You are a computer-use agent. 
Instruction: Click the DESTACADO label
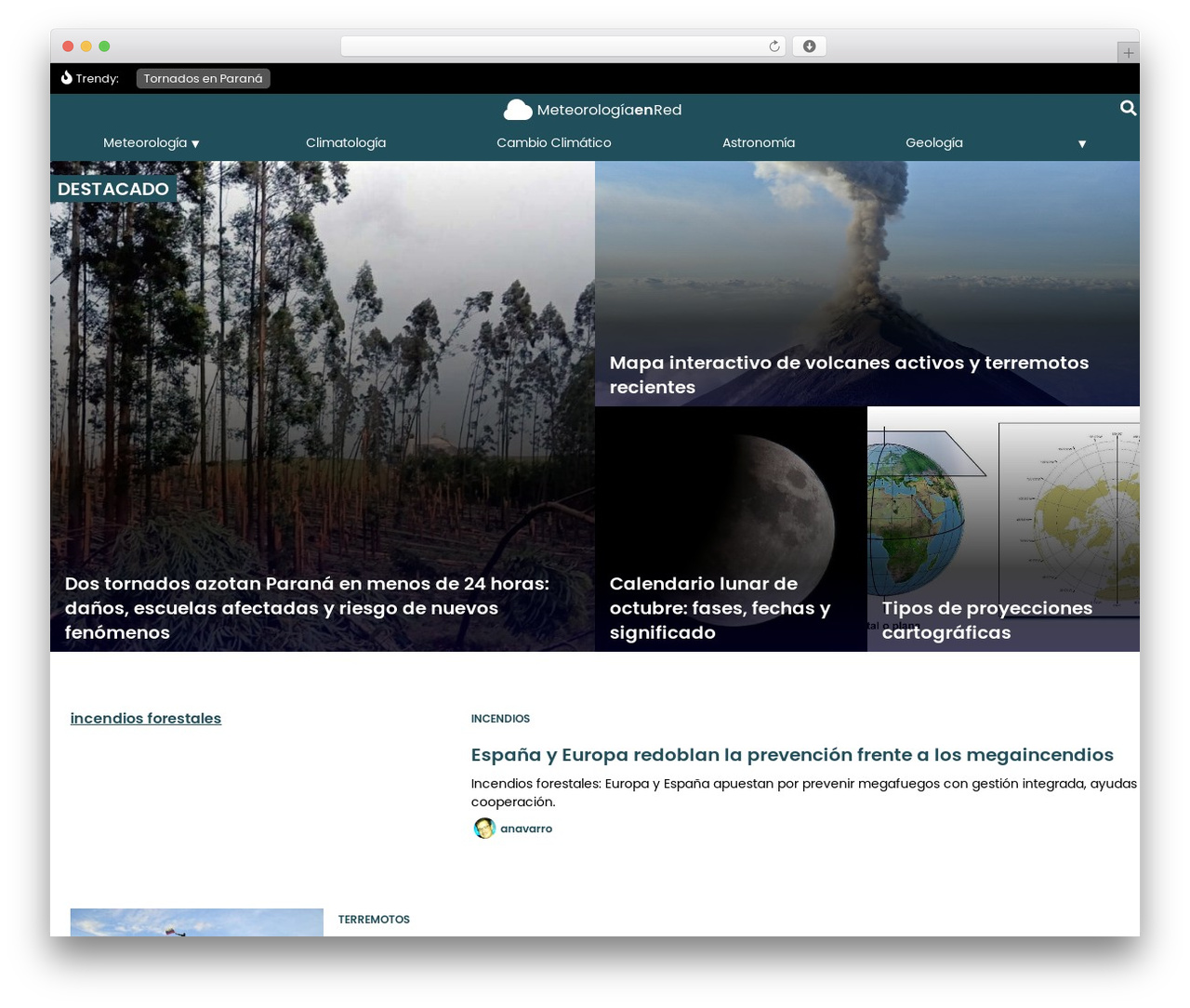(113, 189)
